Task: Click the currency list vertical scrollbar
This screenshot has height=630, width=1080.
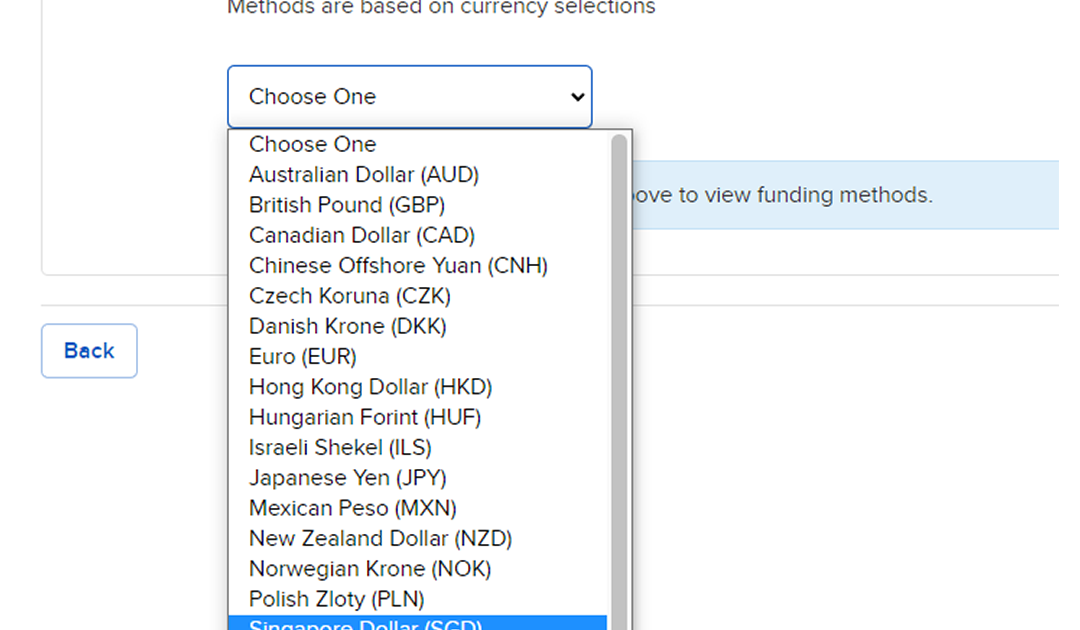Action: tap(619, 380)
